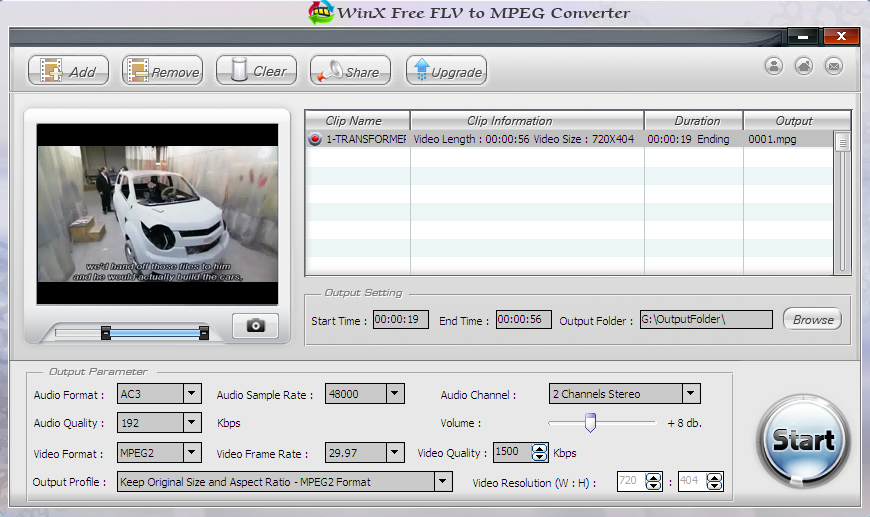Open the Output Profile dropdown
This screenshot has height=517, width=870.
(x=443, y=481)
